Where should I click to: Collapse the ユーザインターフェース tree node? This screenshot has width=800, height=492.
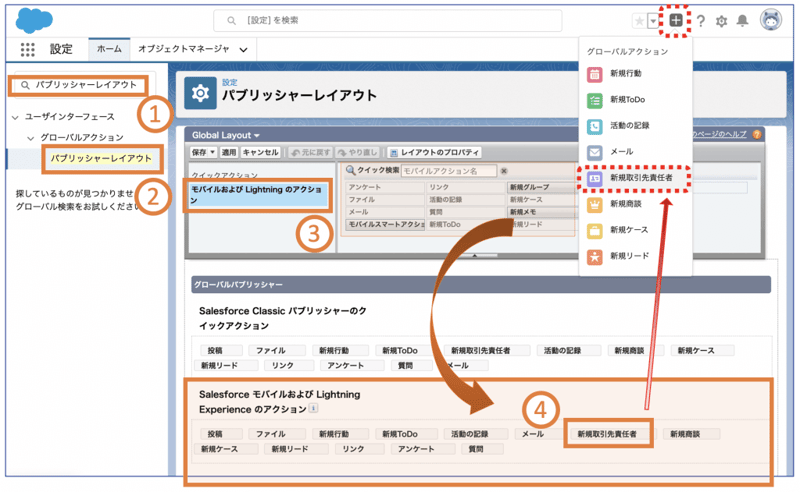[15, 117]
